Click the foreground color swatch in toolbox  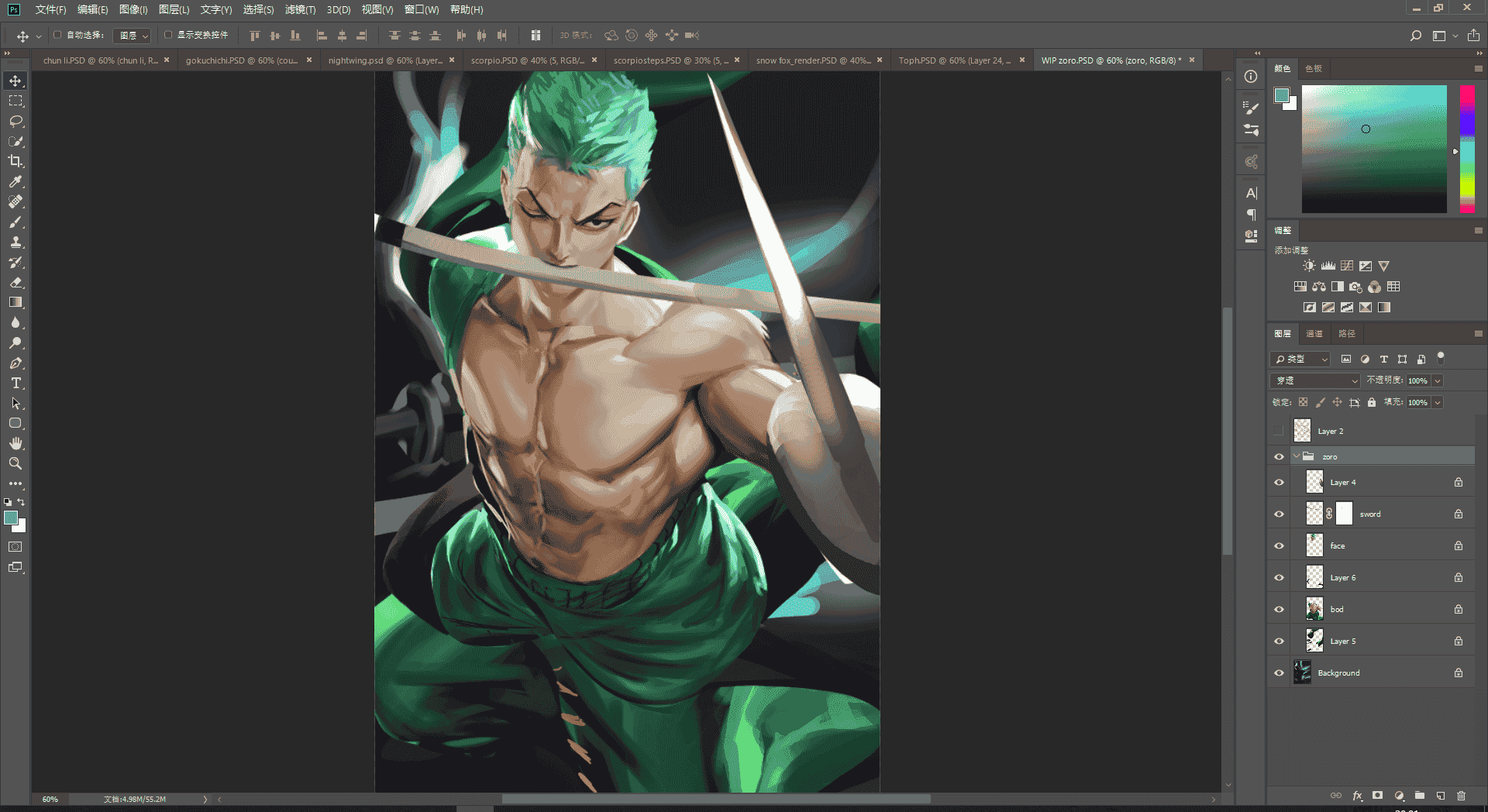pyautogui.click(x=11, y=518)
